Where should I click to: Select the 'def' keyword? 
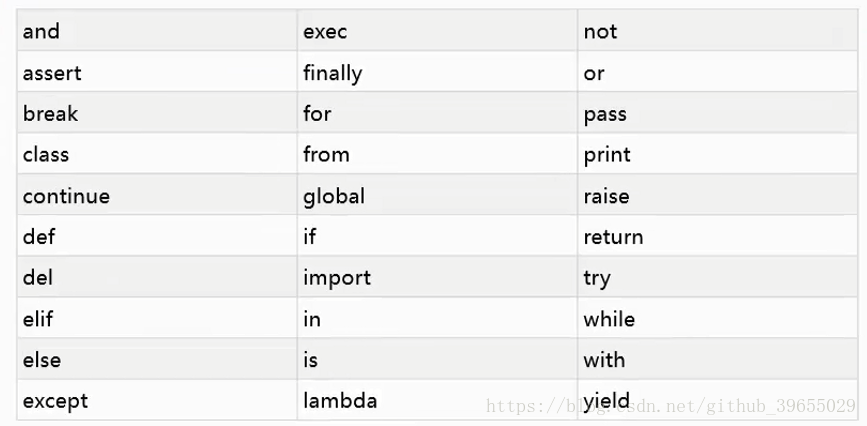39,237
